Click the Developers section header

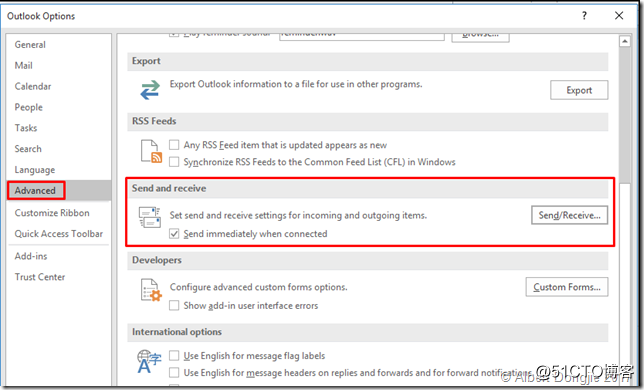pyautogui.click(x=368, y=260)
